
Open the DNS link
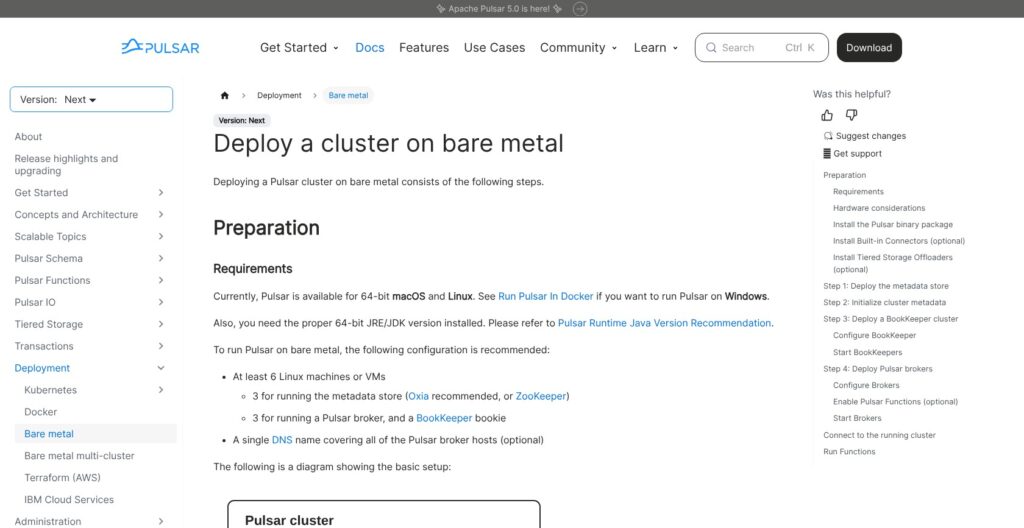tap(282, 440)
